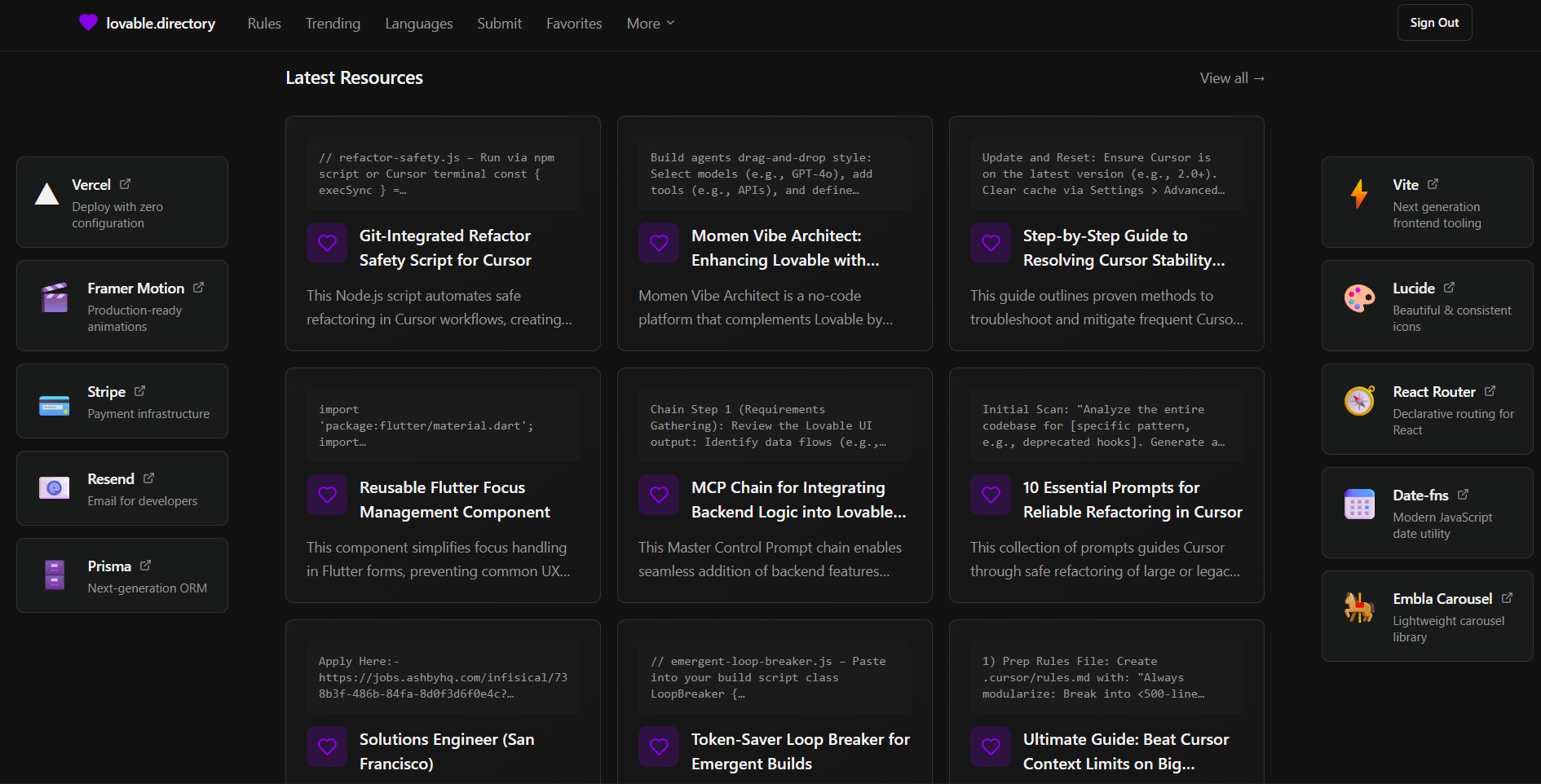Viewport: 1541px width, 784px height.
Task: Click the 'Next generation frontend tooling' text
Action: pyautogui.click(x=1437, y=215)
